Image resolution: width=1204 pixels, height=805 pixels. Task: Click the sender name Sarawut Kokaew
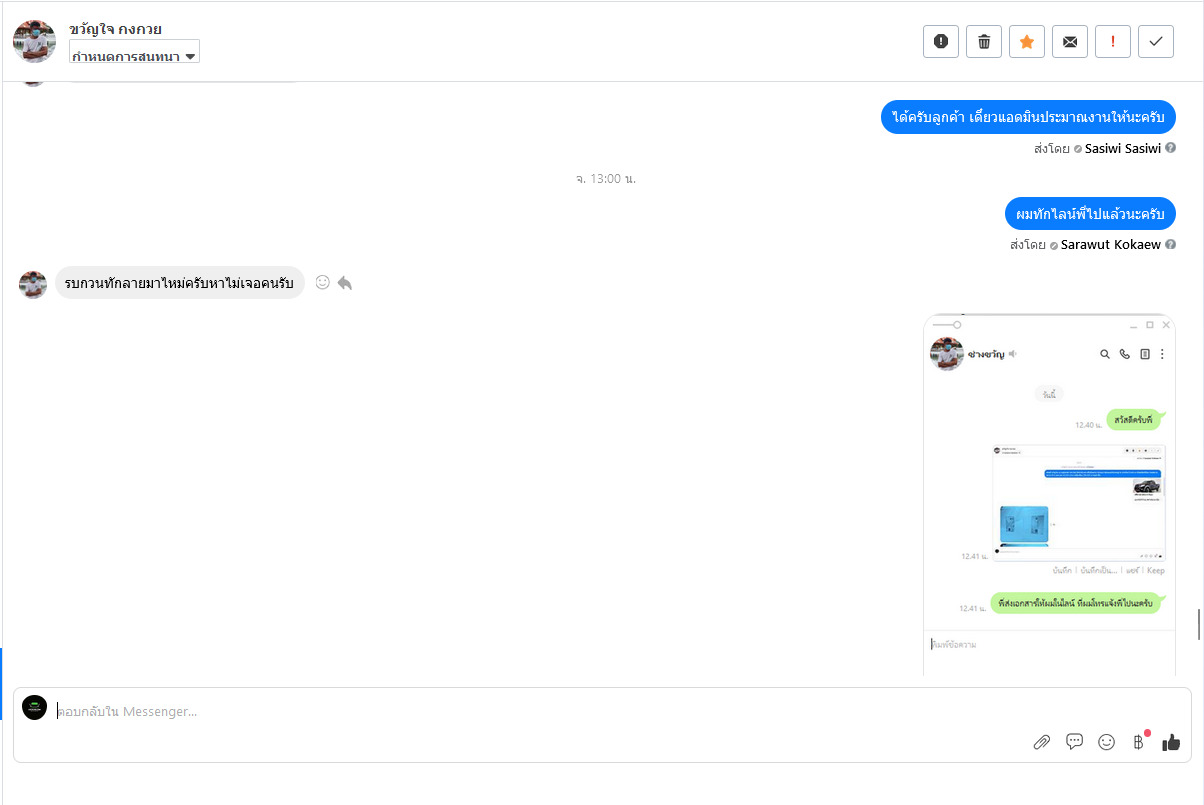(1110, 244)
